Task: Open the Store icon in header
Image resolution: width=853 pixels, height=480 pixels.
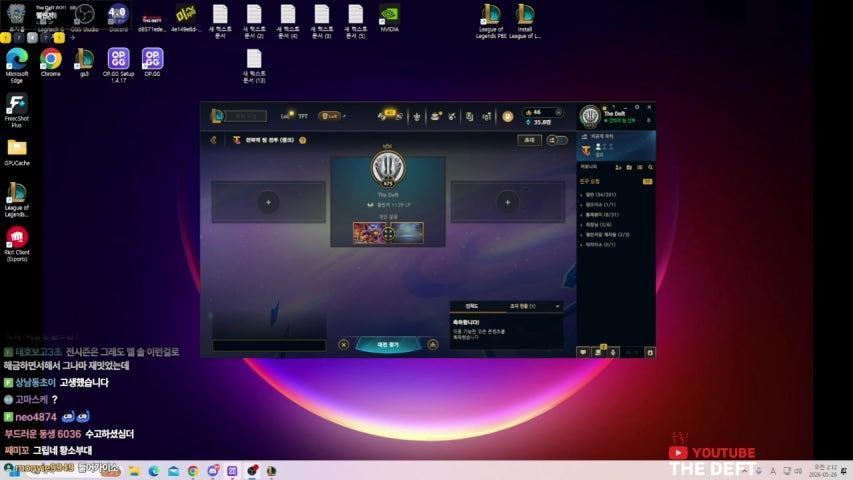Action: (x=487, y=116)
